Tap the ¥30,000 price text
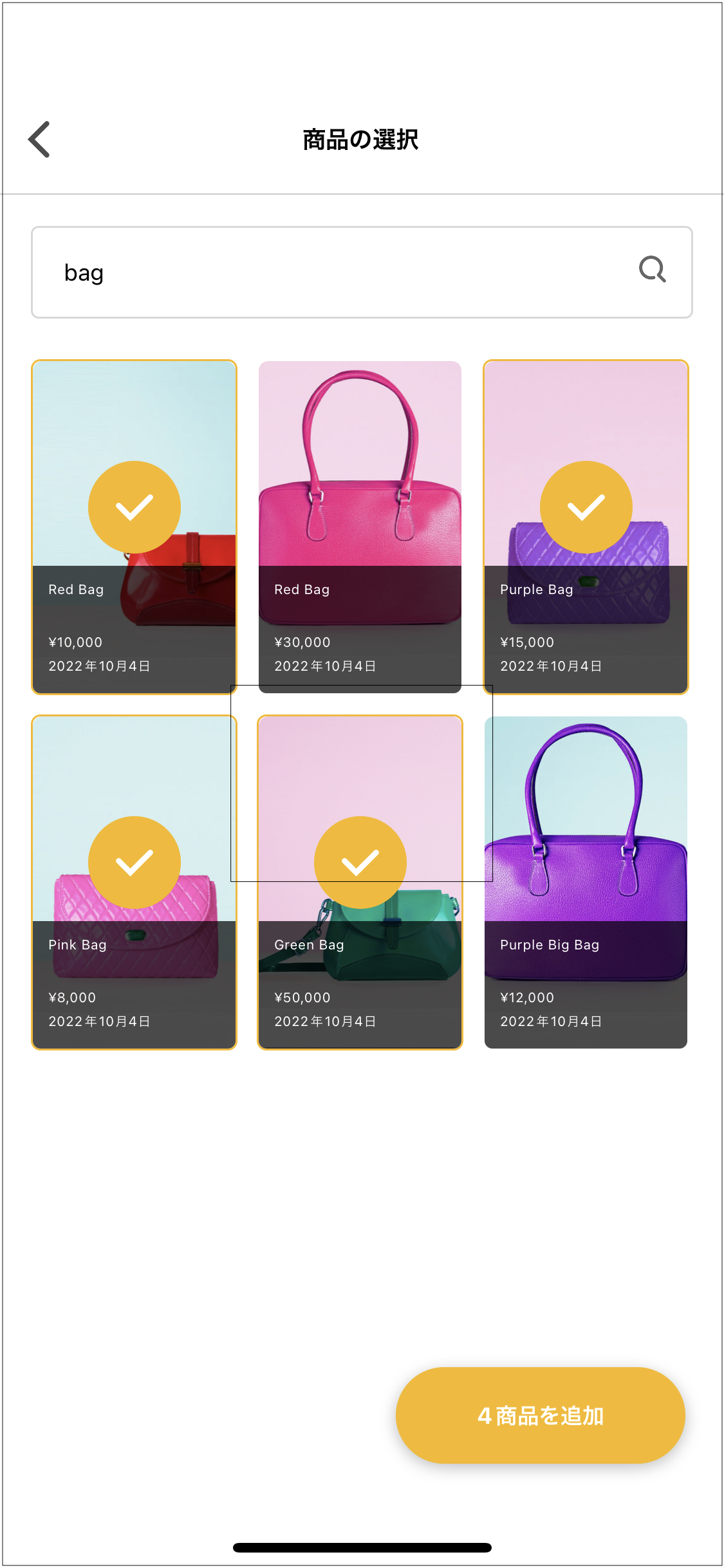Screen dimensions: 724x1568 (x=302, y=642)
